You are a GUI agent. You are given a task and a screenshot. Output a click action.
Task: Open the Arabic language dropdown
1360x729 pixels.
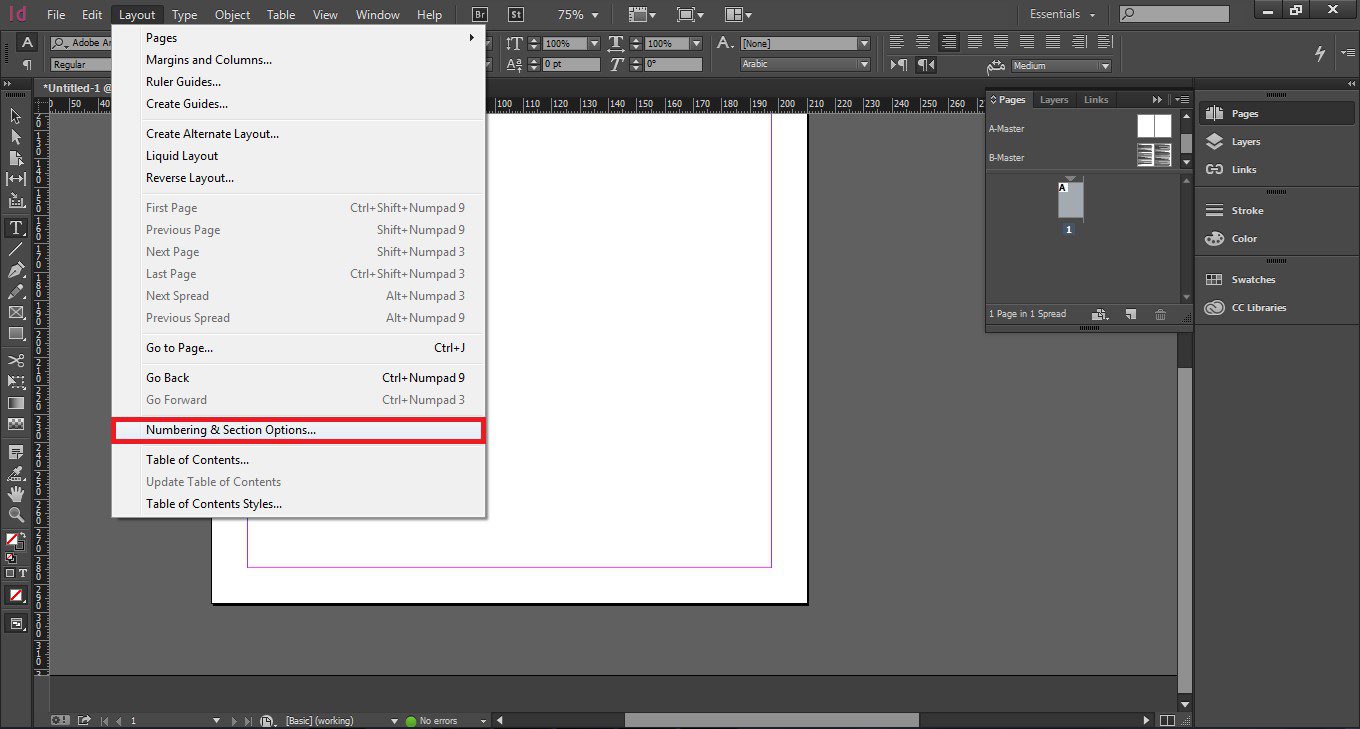[805, 64]
